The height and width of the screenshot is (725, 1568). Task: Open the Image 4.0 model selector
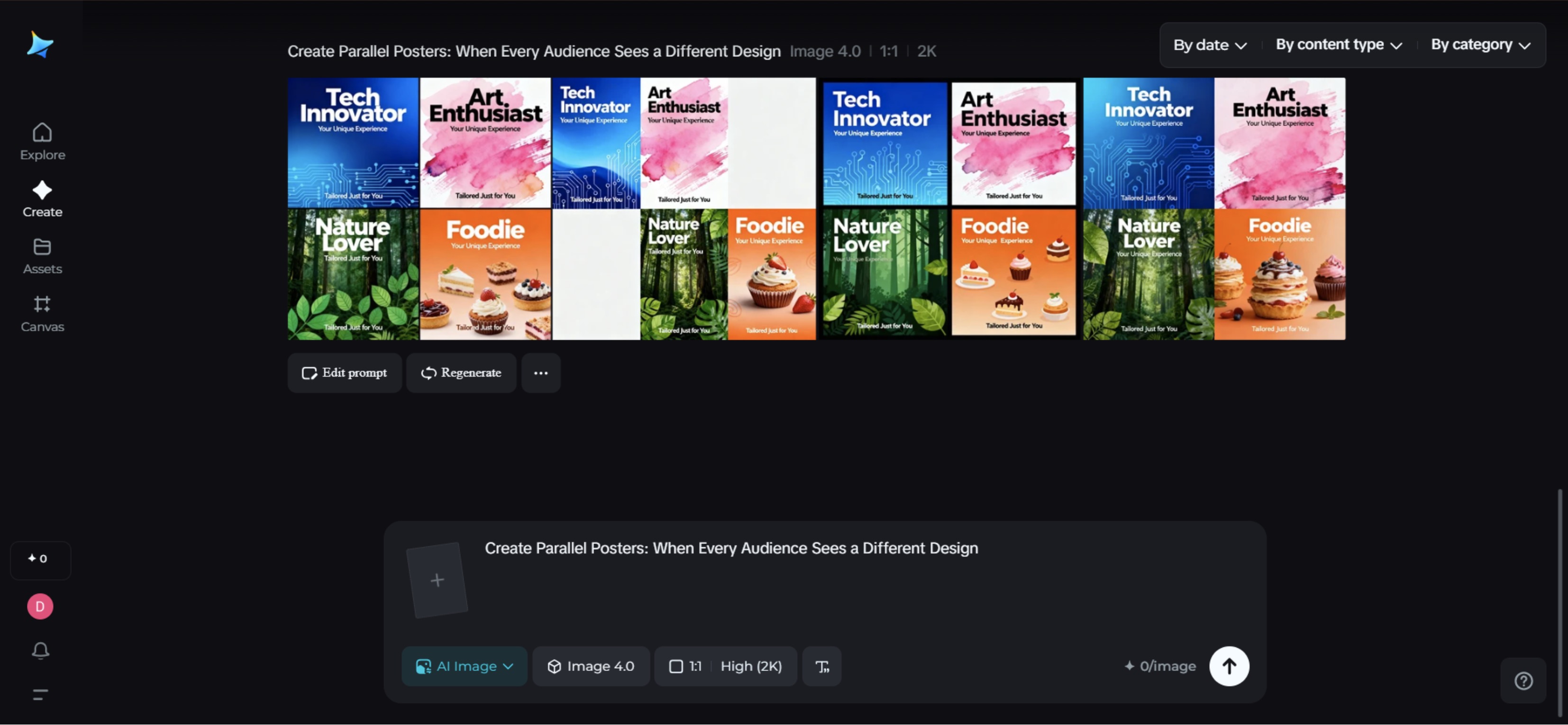[591, 667]
